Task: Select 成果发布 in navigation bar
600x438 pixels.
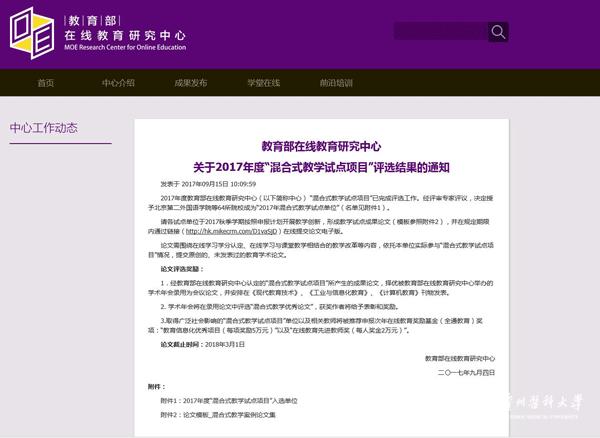Action: [x=191, y=83]
